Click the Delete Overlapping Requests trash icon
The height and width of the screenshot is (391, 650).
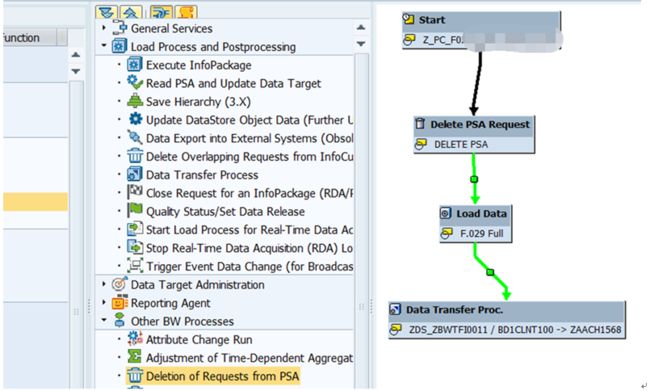[134, 156]
